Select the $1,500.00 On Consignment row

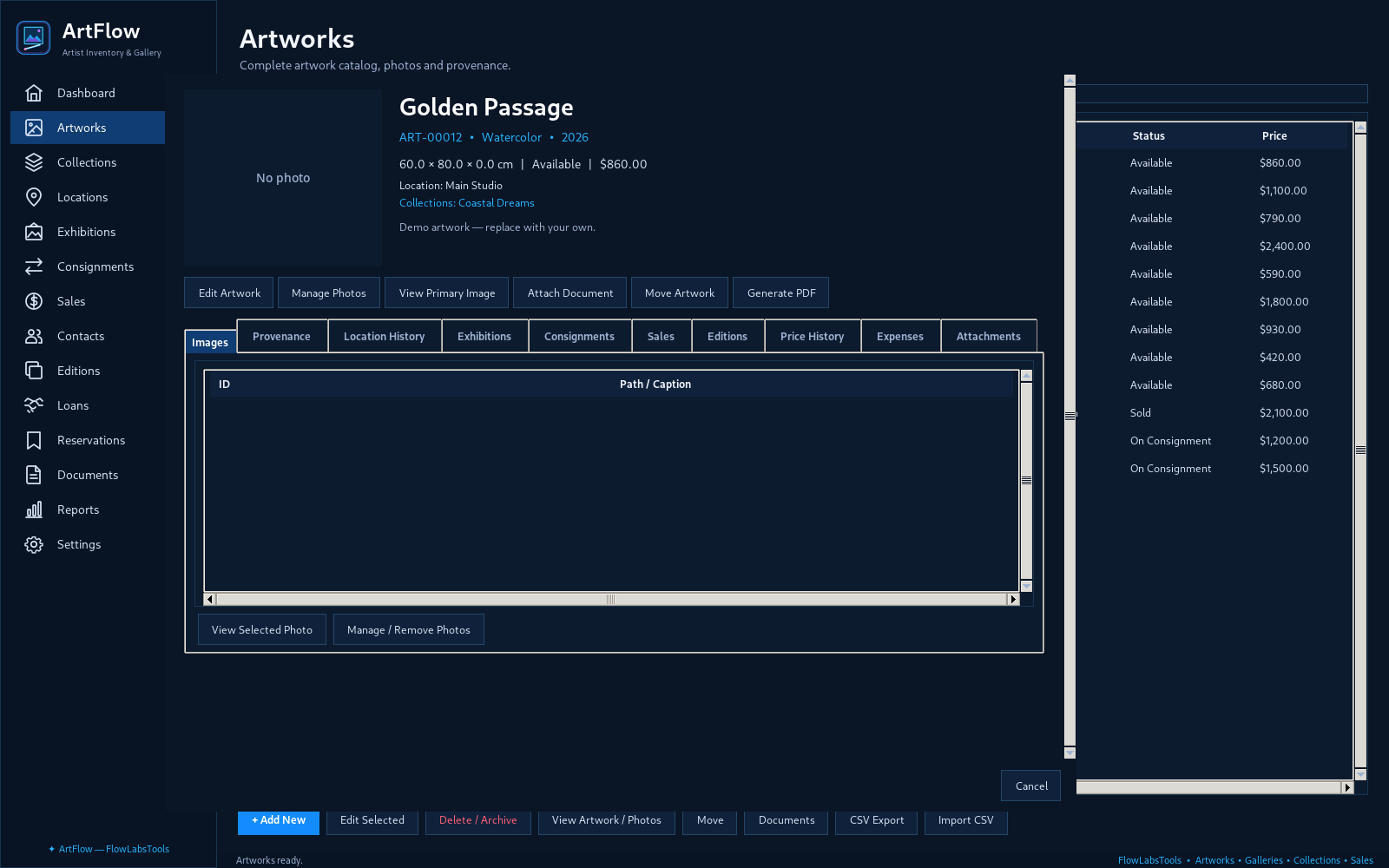(x=1212, y=469)
